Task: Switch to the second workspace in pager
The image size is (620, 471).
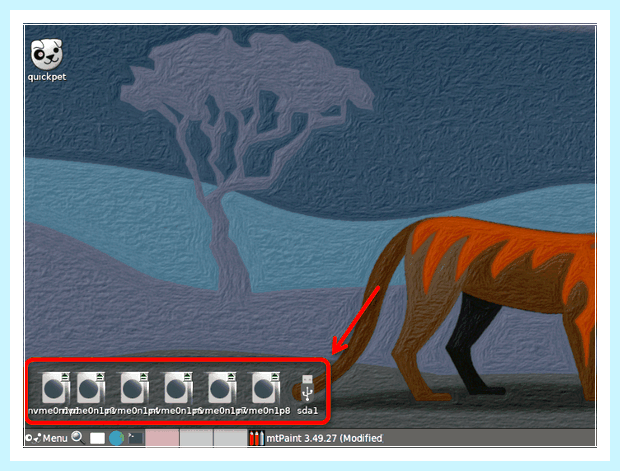Action: pos(197,438)
